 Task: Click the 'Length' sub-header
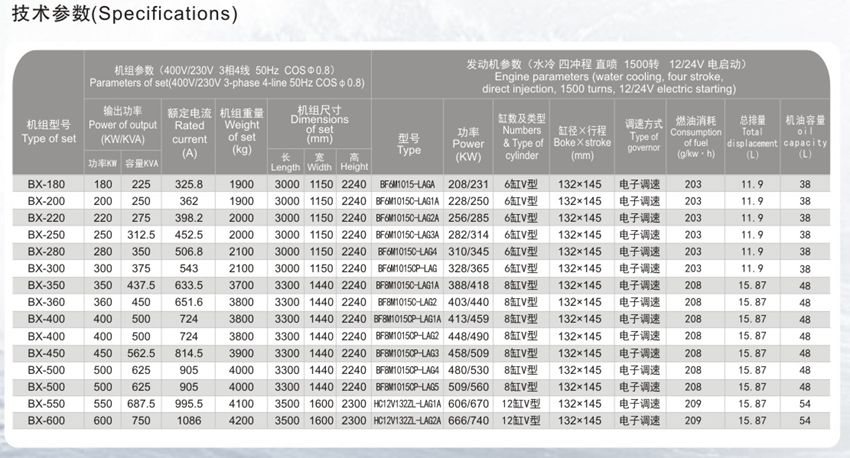click(x=285, y=162)
